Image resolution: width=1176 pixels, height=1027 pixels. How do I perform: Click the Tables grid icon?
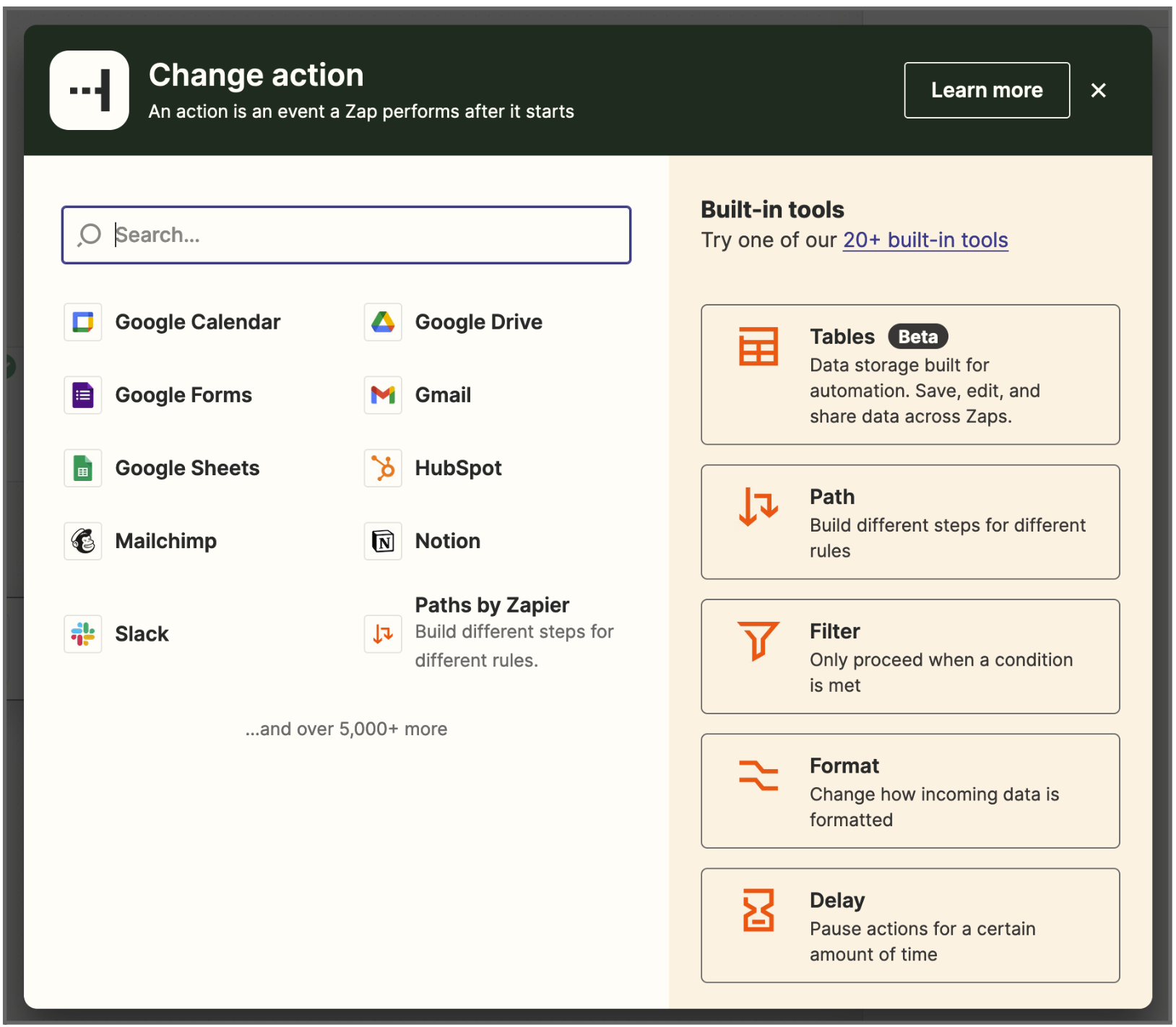point(758,347)
